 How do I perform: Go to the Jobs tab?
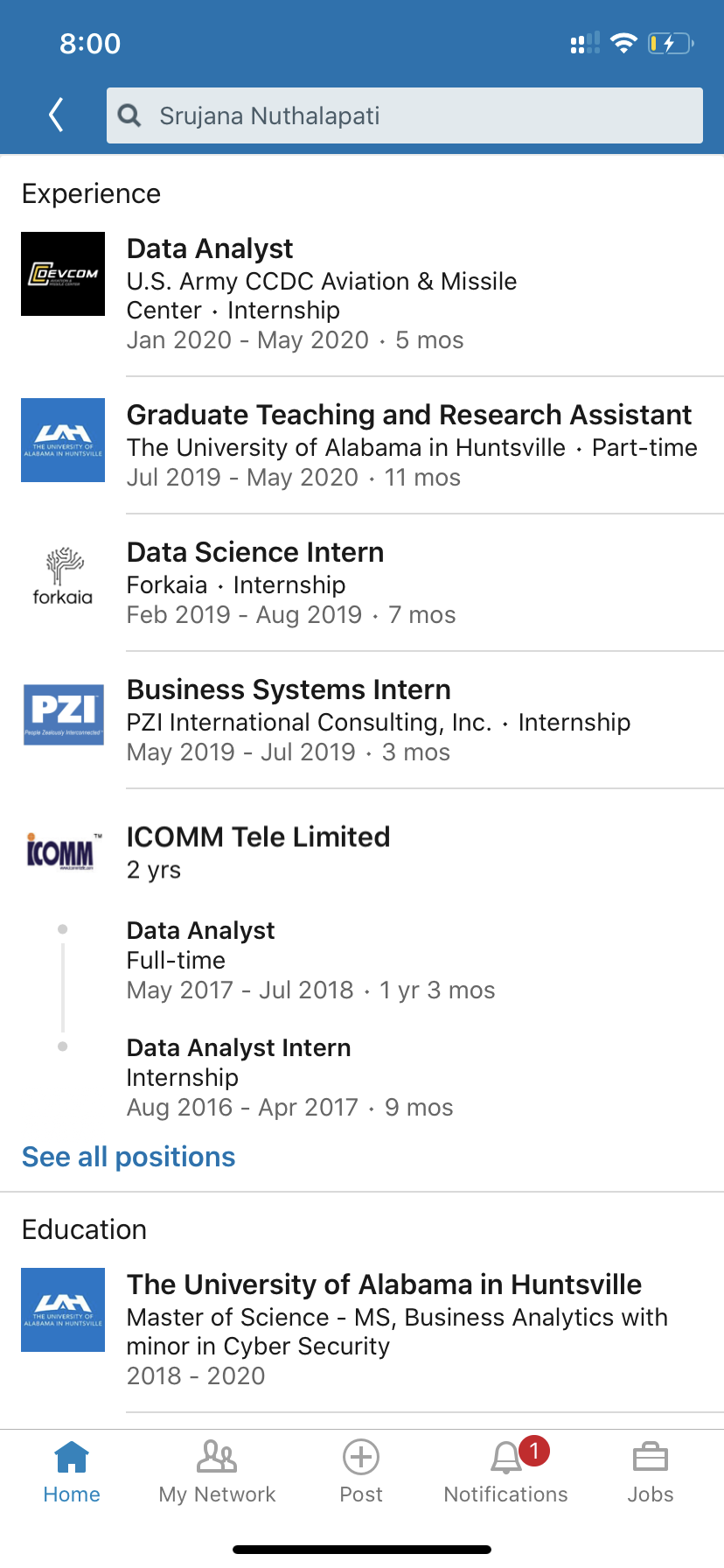[x=651, y=1470]
